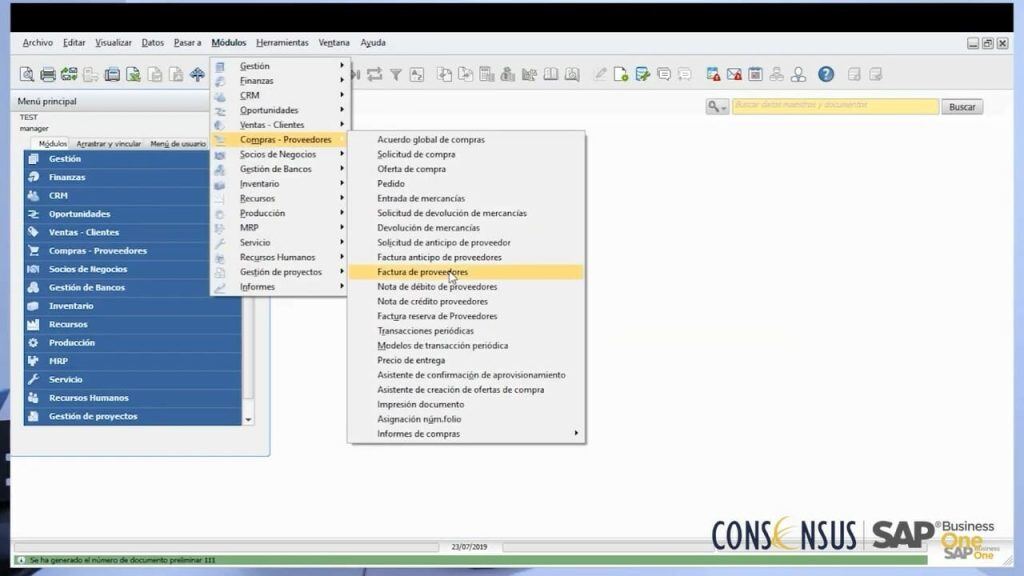1024x576 pixels.
Task: Click the Print icon in toolbar
Action: point(47,74)
